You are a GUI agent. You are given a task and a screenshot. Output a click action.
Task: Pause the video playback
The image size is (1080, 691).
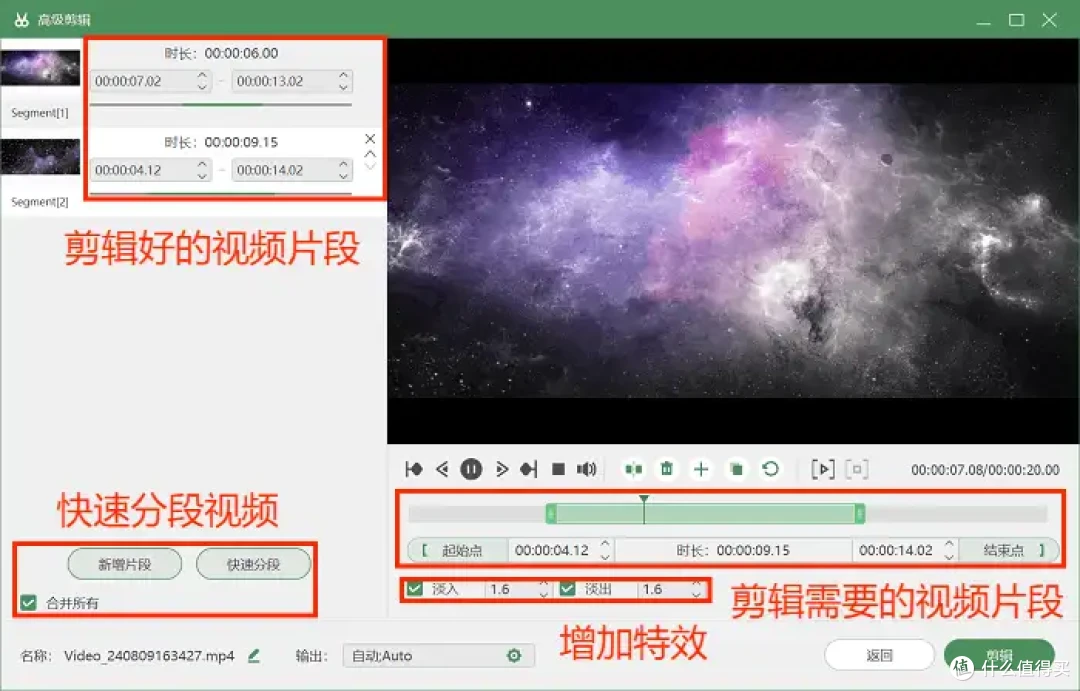pos(471,470)
